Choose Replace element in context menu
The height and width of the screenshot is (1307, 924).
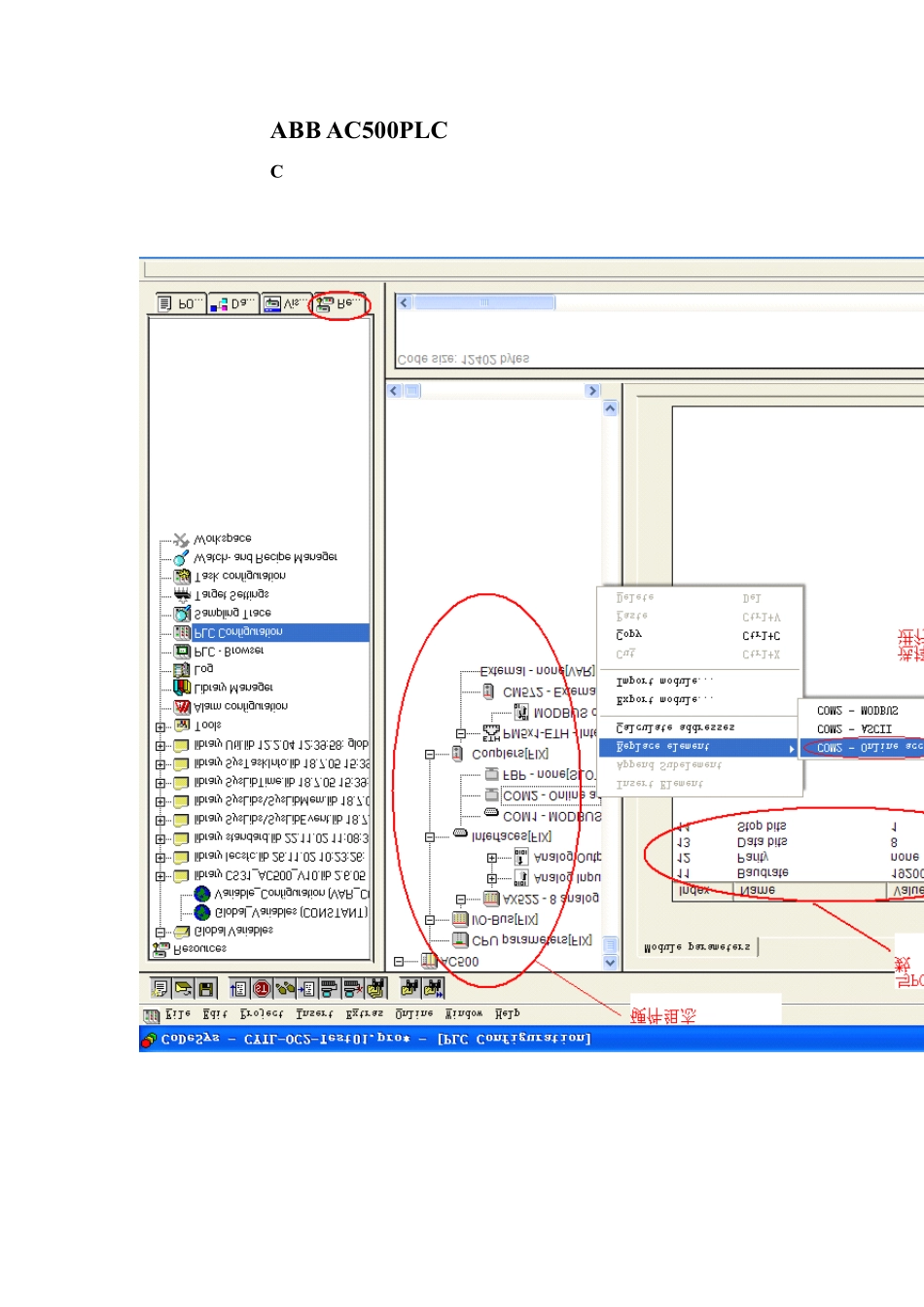(x=698, y=747)
